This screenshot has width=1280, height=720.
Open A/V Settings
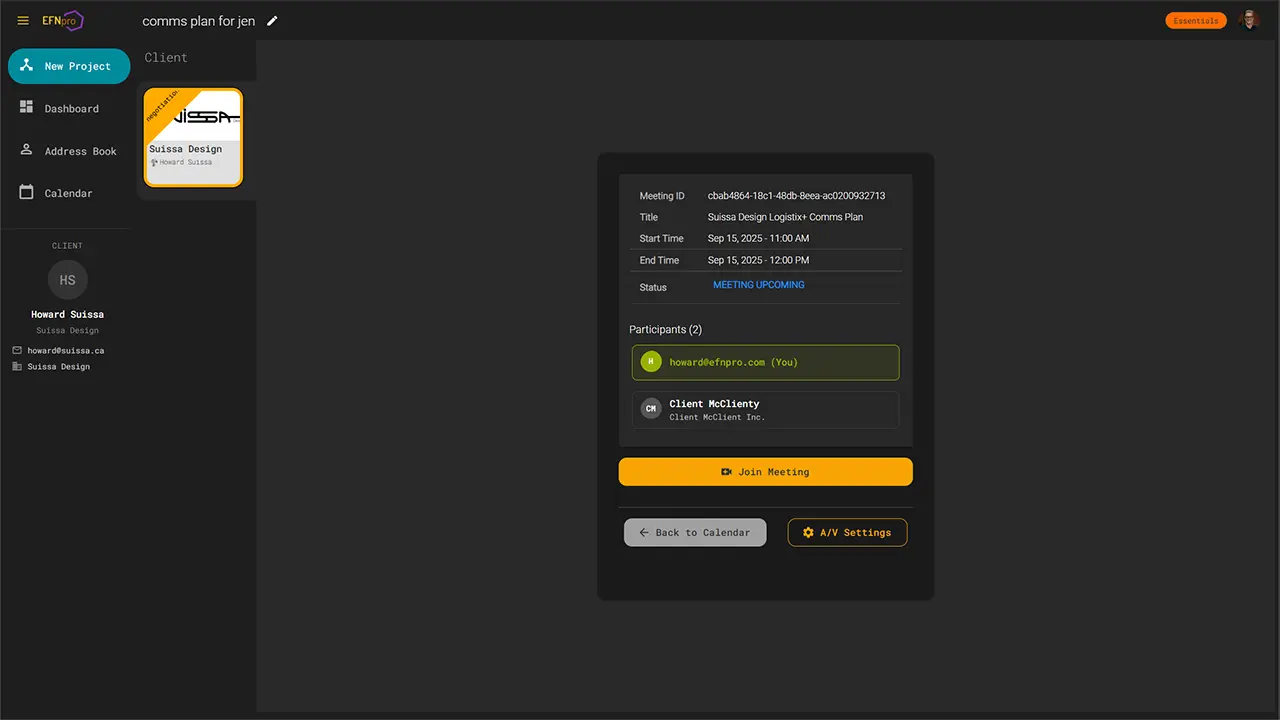[x=847, y=532]
